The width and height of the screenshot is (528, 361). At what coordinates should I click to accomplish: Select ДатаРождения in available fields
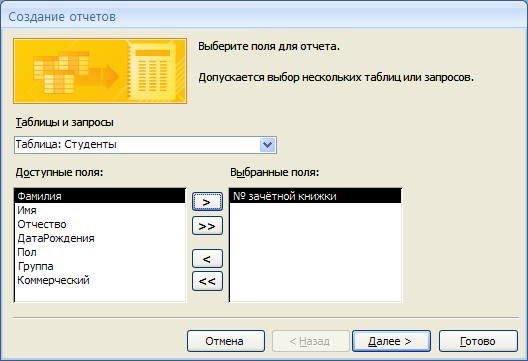[100, 238]
